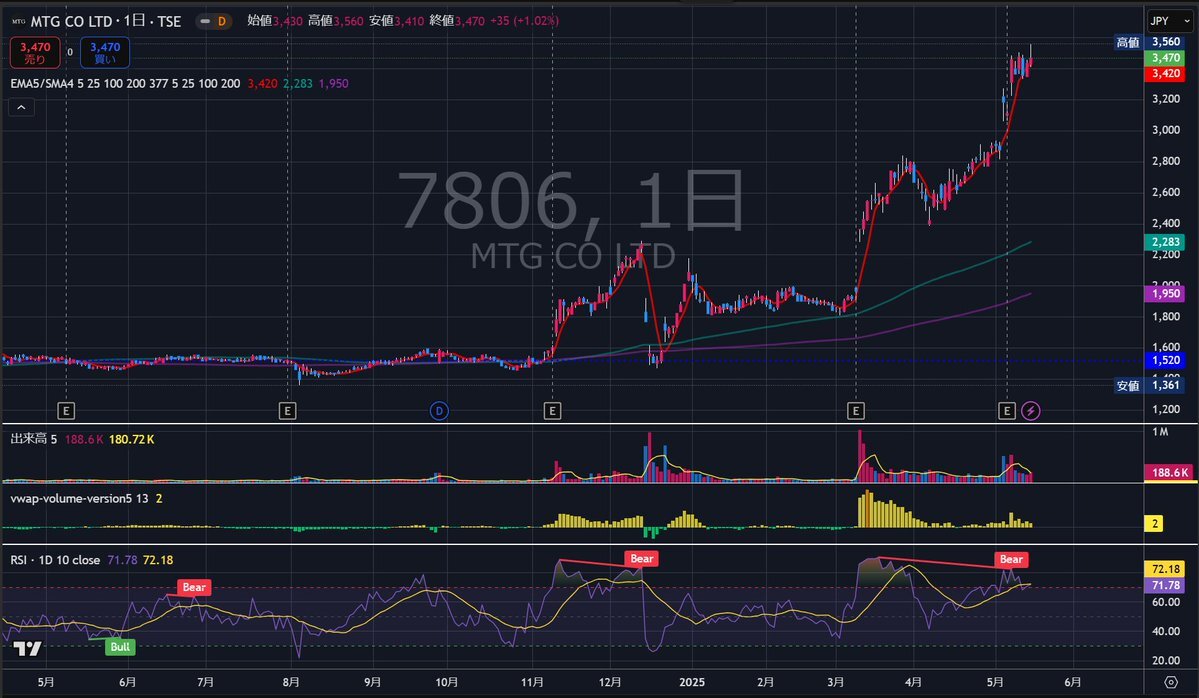Click the pink 188.6K volume scale label

pos(1169,472)
